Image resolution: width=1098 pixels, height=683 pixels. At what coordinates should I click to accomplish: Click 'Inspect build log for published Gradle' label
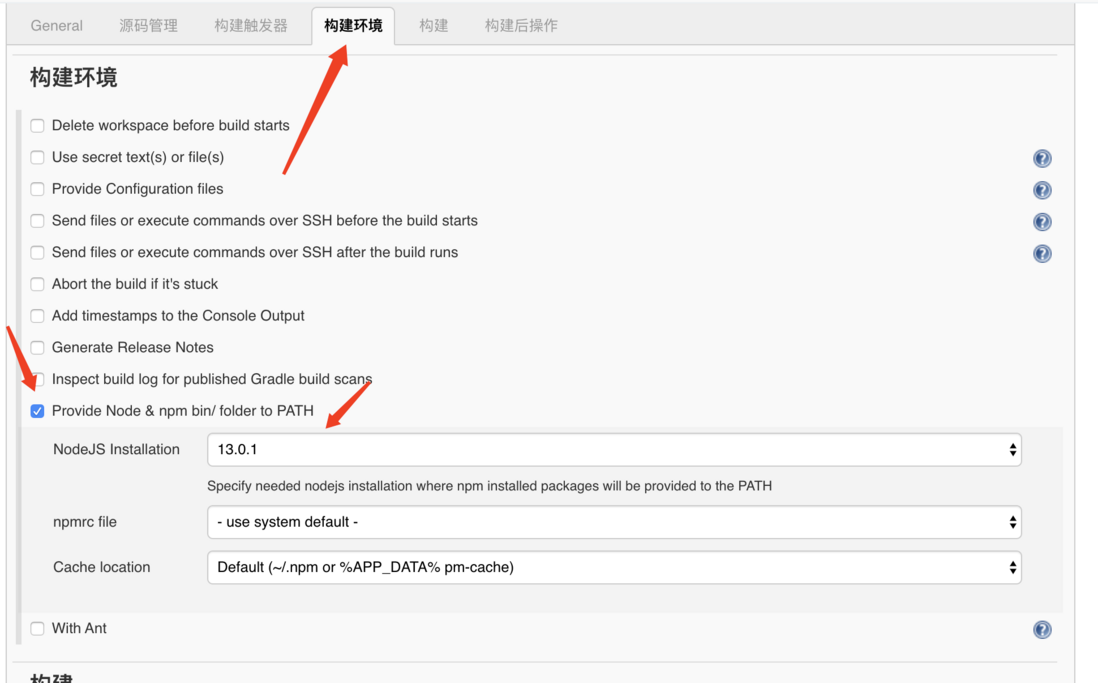211,380
